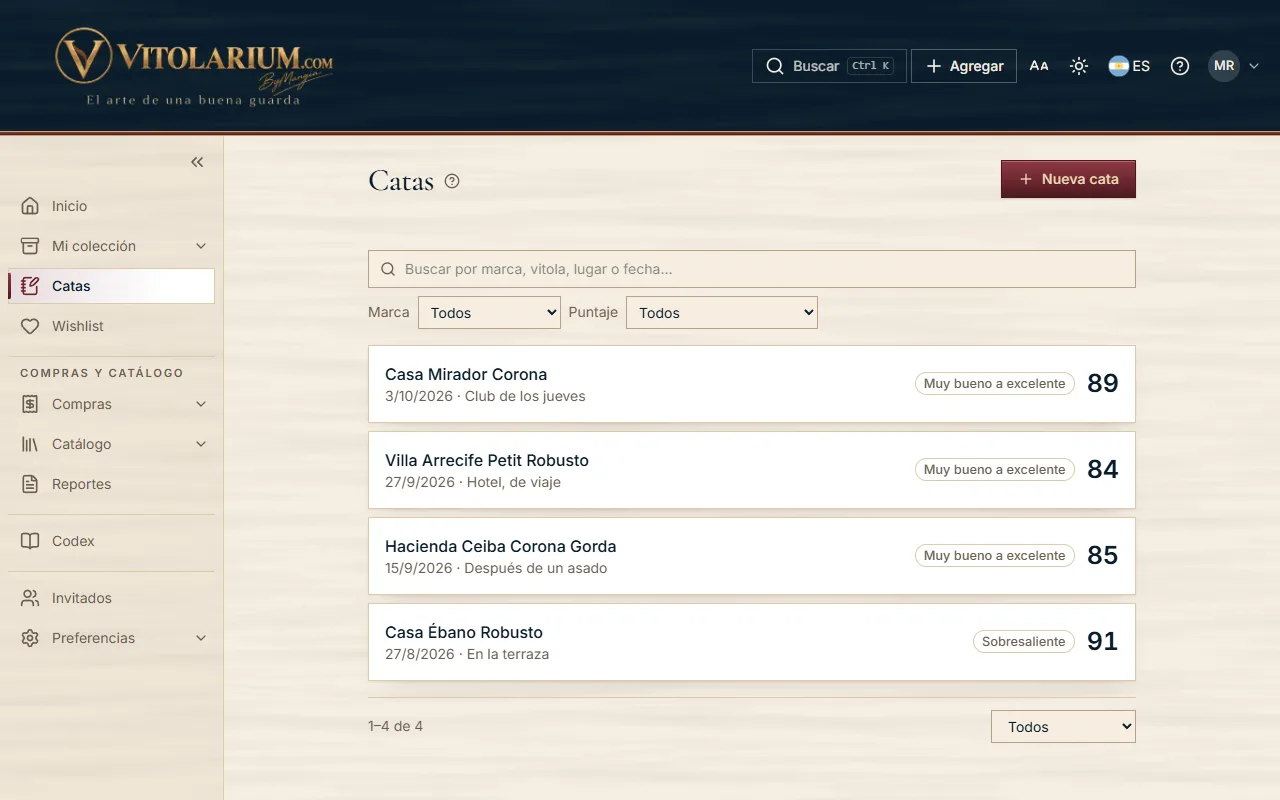
Task: Click the Codex open-book icon
Action: pos(30,541)
